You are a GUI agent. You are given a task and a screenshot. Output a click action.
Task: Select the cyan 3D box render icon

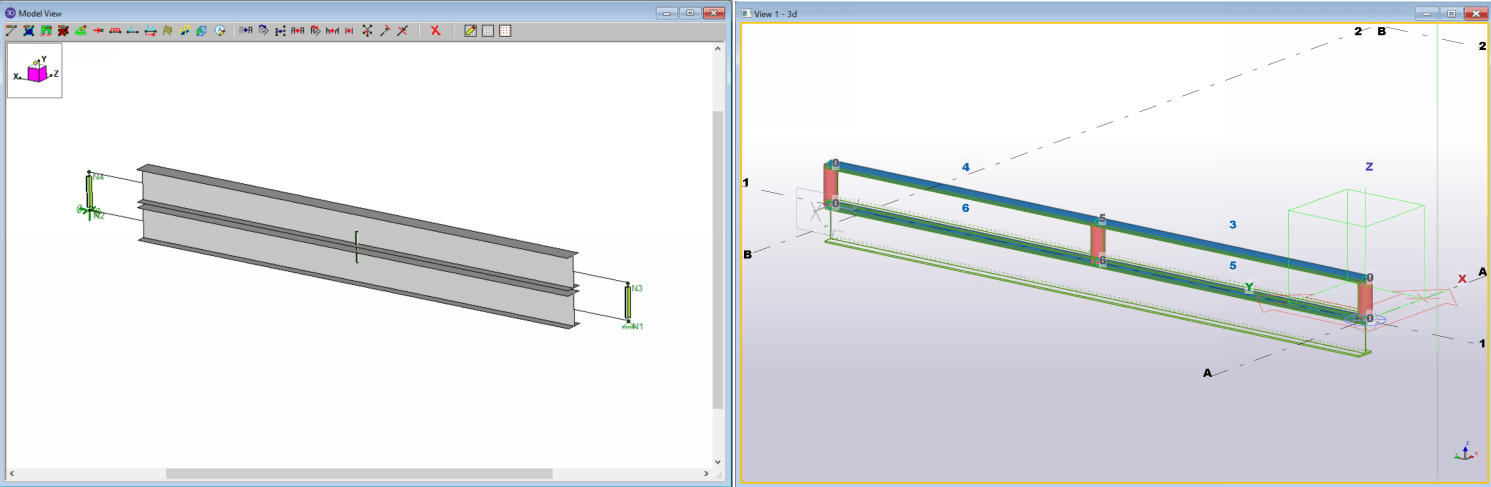coord(201,31)
